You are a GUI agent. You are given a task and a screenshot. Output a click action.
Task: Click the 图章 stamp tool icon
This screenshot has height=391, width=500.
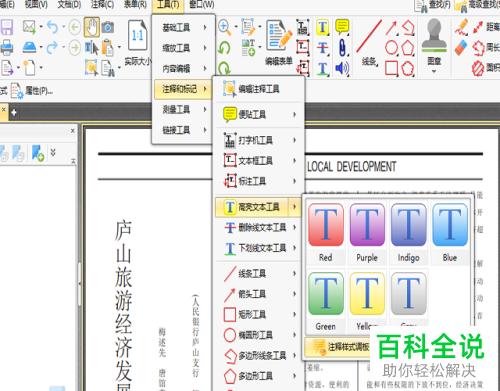pos(434,36)
